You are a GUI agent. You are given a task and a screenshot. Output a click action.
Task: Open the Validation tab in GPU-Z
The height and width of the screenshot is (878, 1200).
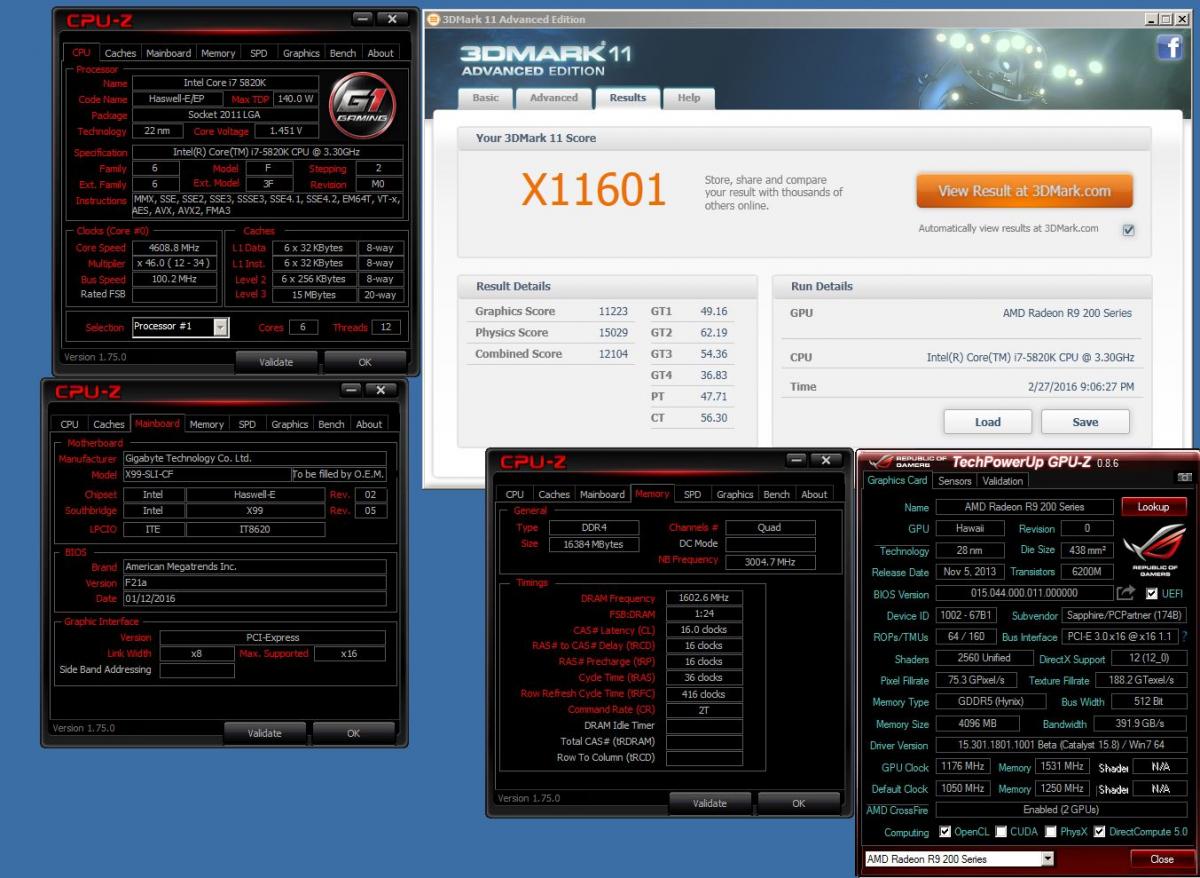[x=1003, y=481]
